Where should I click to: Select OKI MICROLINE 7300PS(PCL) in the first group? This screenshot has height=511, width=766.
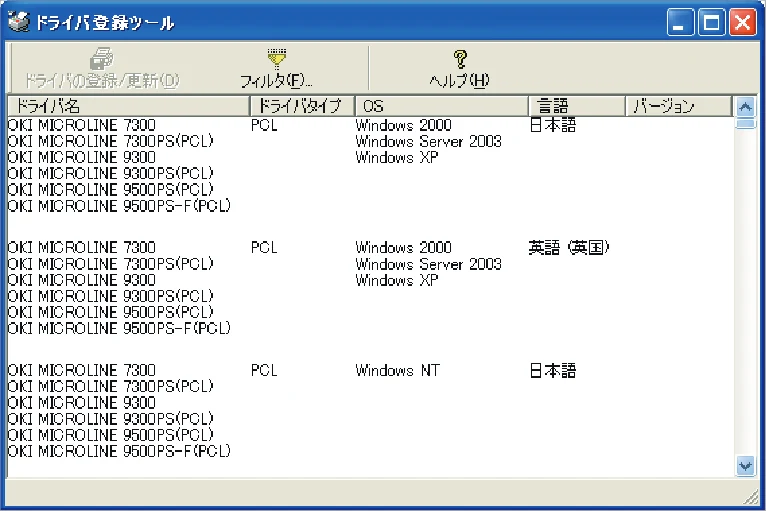111,141
